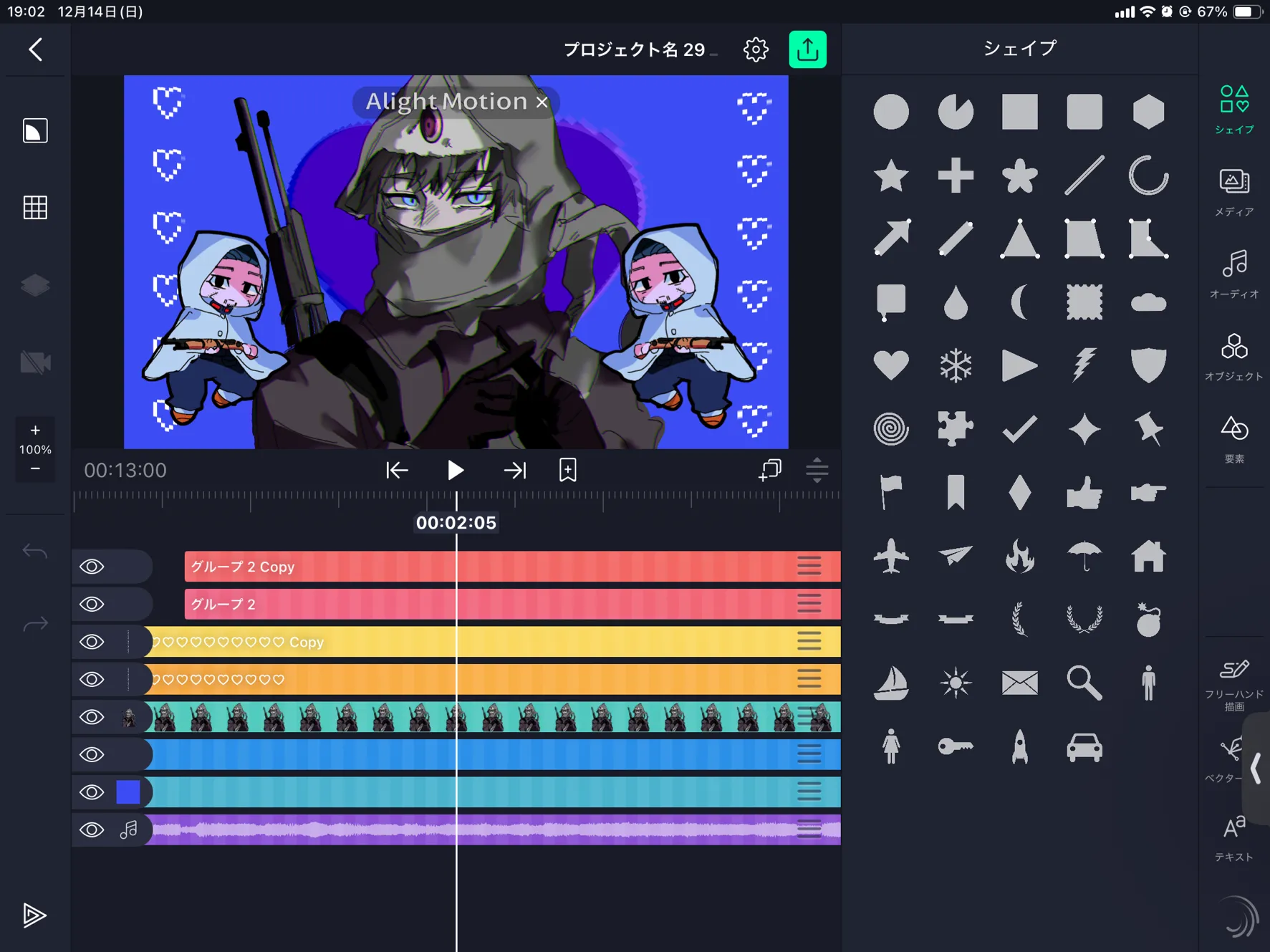Add the checkmark shape
The image size is (1270, 952).
[1019, 429]
